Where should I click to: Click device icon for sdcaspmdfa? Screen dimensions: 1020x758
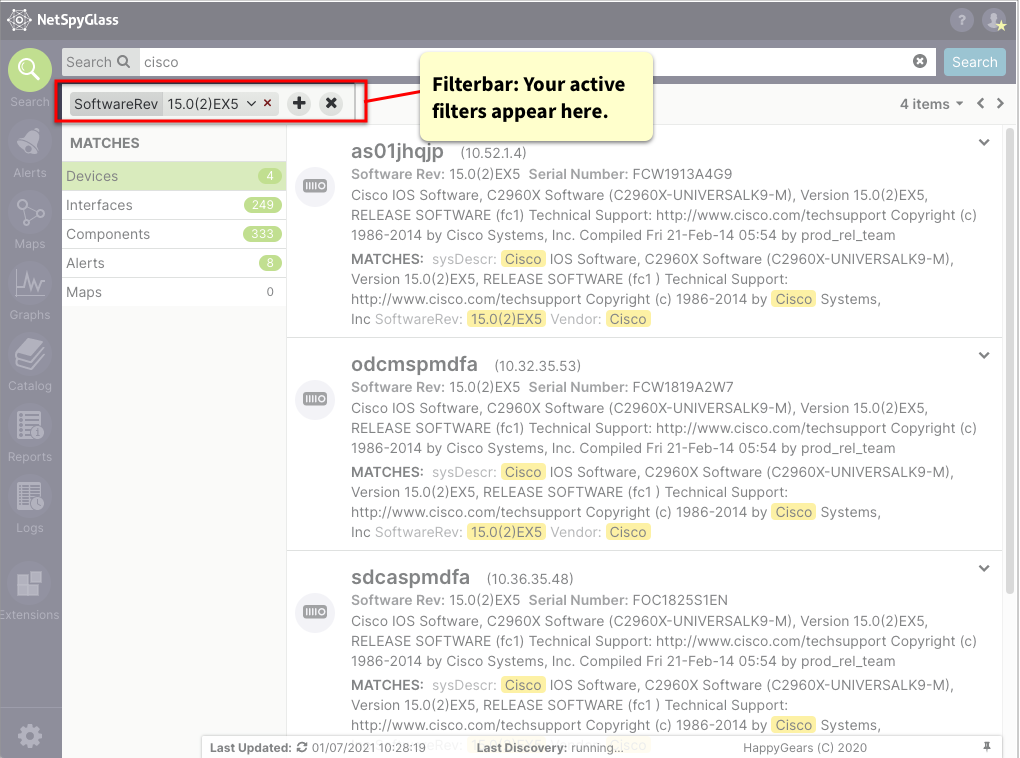coord(315,612)
